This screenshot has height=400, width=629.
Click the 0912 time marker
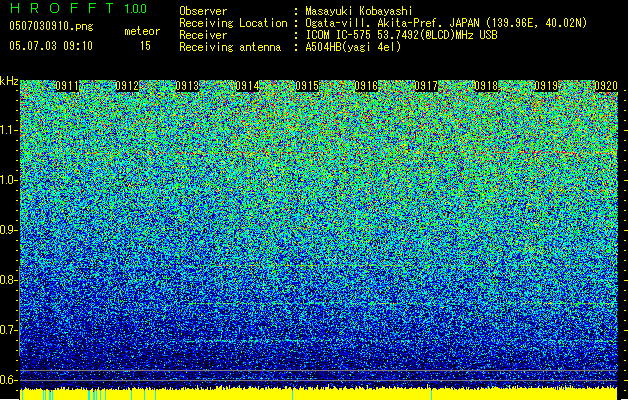click(x=127, y=86)
